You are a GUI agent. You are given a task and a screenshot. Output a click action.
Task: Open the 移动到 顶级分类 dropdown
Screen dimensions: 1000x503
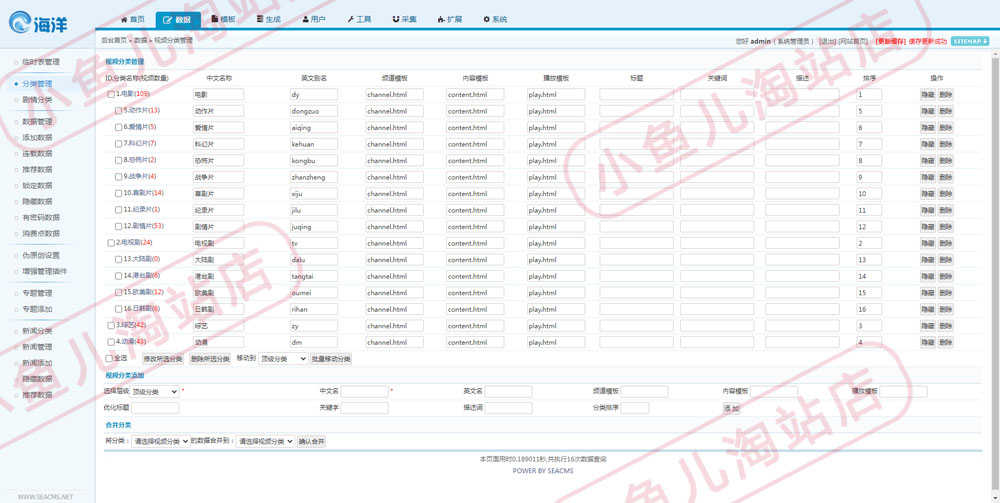point(283,359)
